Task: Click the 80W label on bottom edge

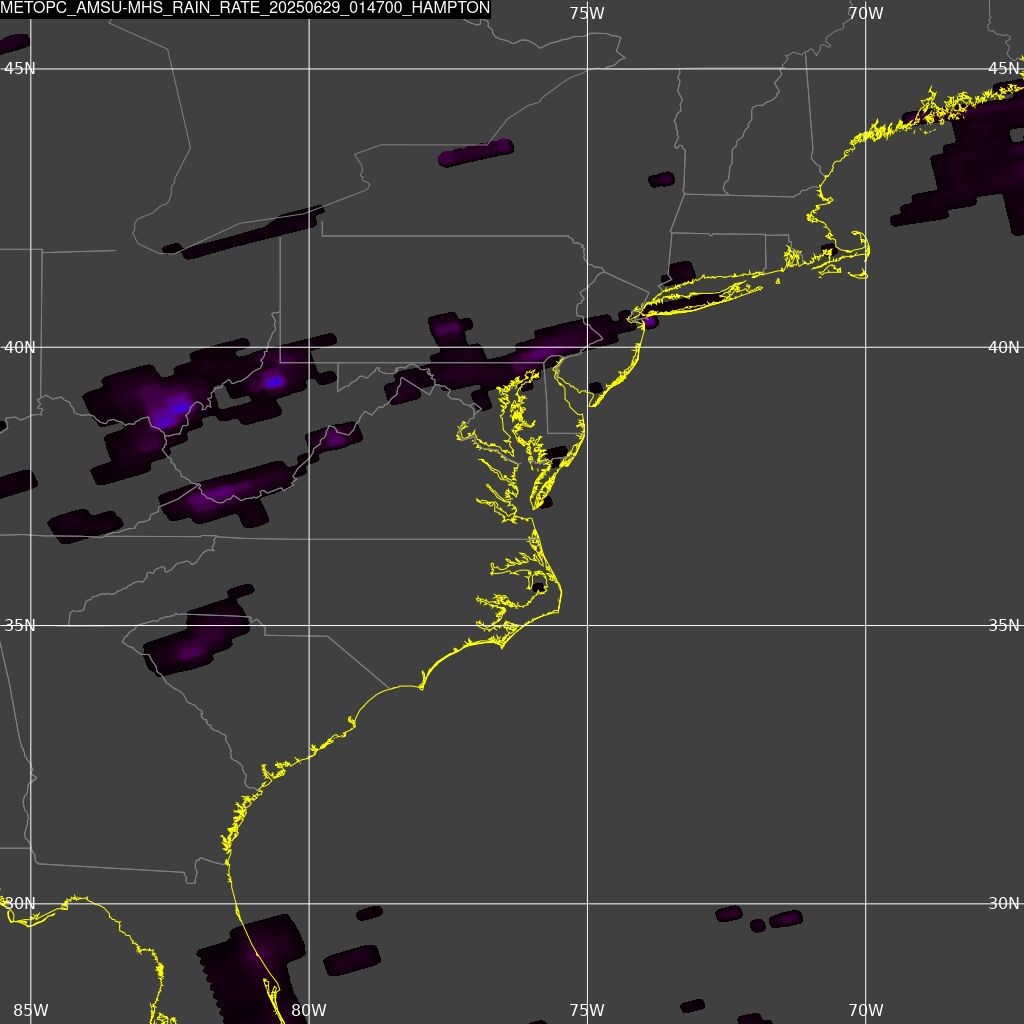Action: 309,1010
